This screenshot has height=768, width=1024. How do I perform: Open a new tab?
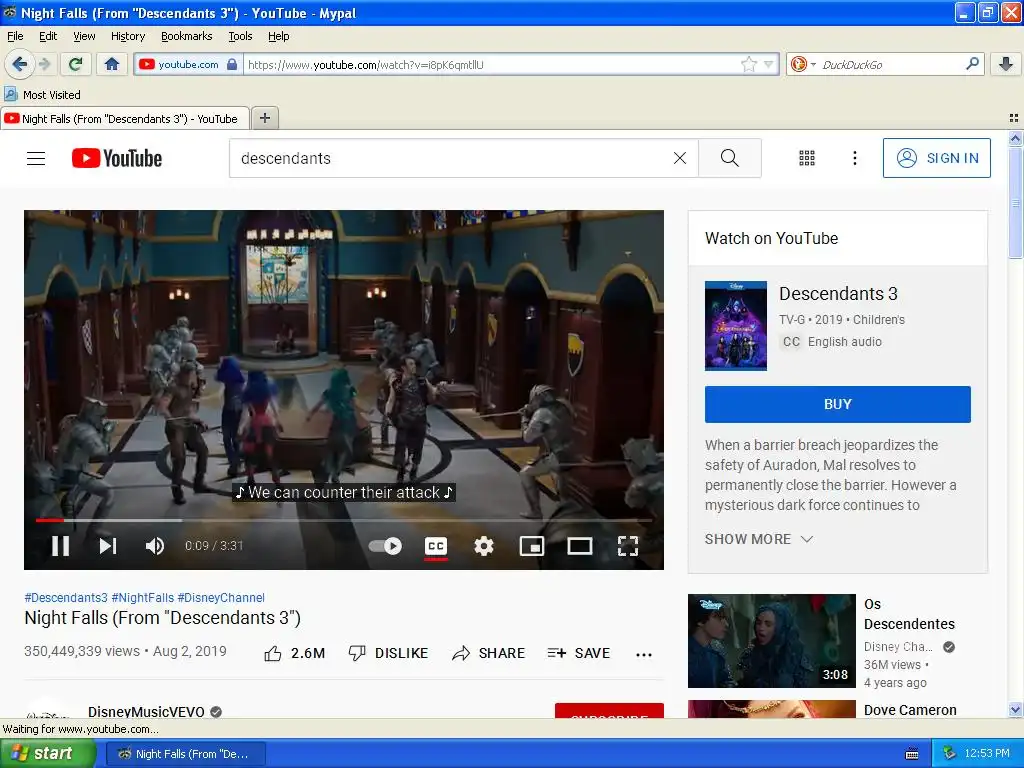point(264,118)
